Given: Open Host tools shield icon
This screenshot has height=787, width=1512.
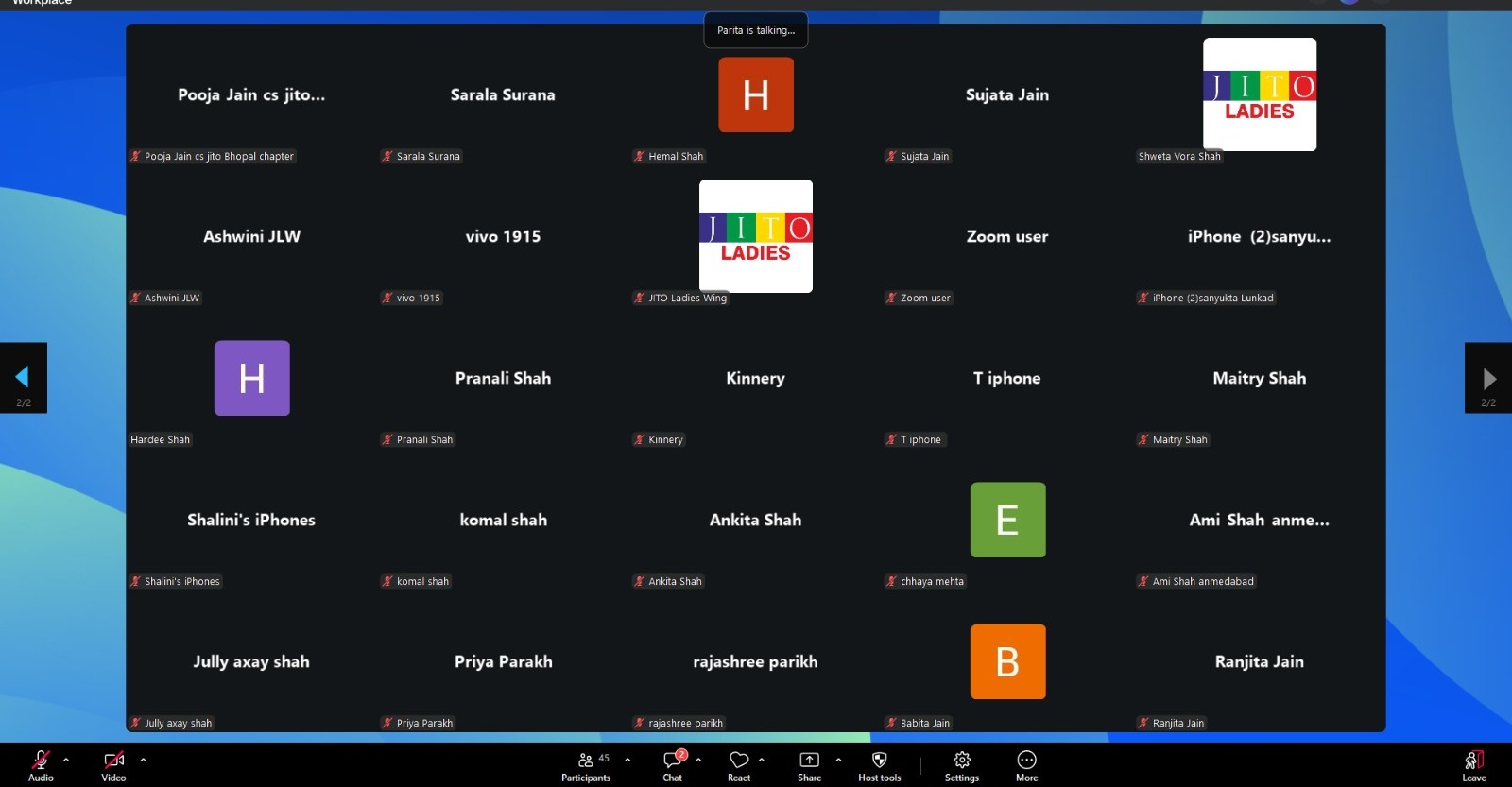Looking at the screenshot, I should coord(879,761).
